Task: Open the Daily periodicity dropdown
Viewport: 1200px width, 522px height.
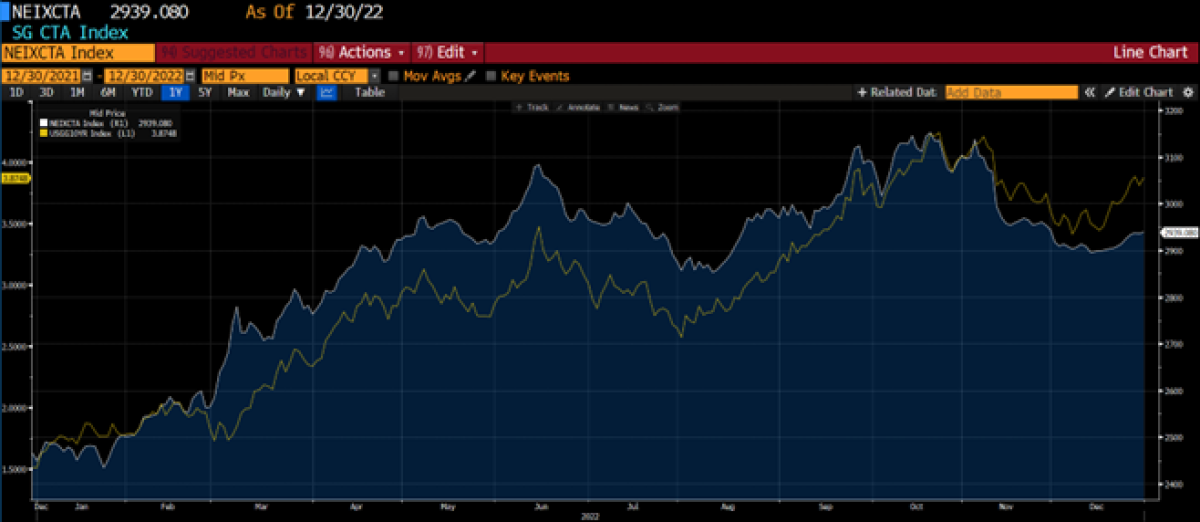Action: pos(284,93)
